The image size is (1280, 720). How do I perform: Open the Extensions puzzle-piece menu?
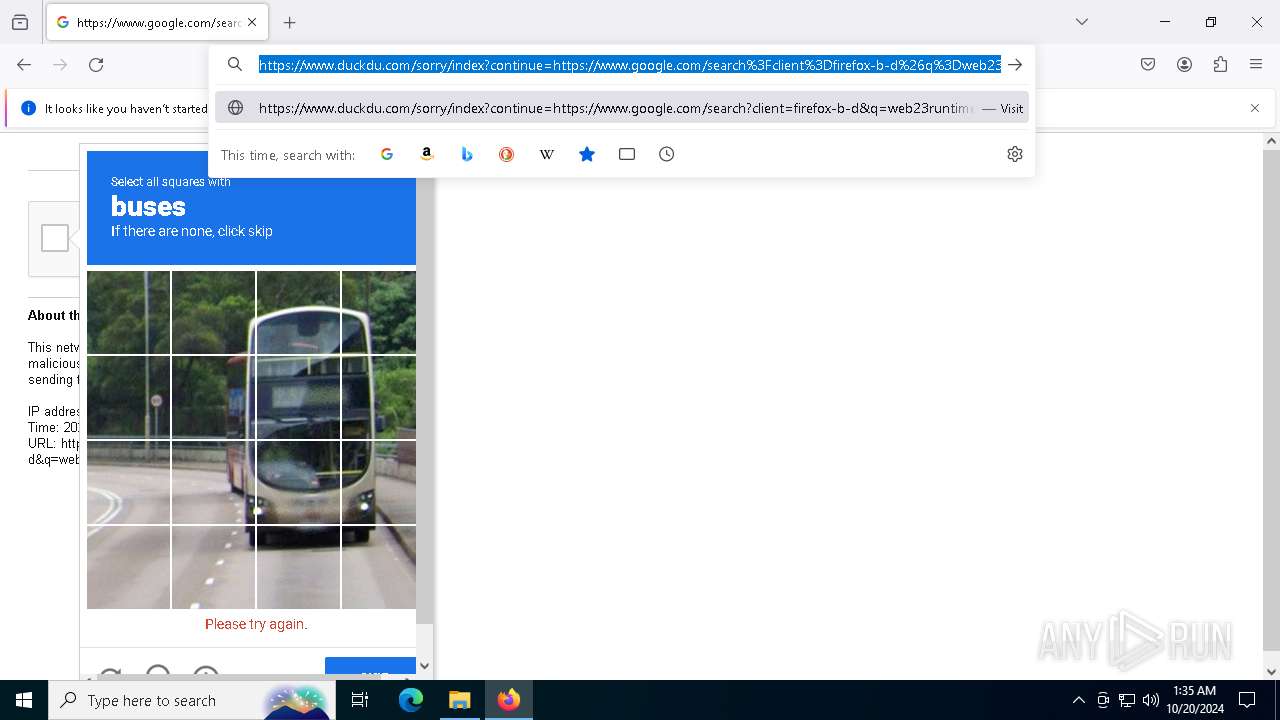(1220, 65)
